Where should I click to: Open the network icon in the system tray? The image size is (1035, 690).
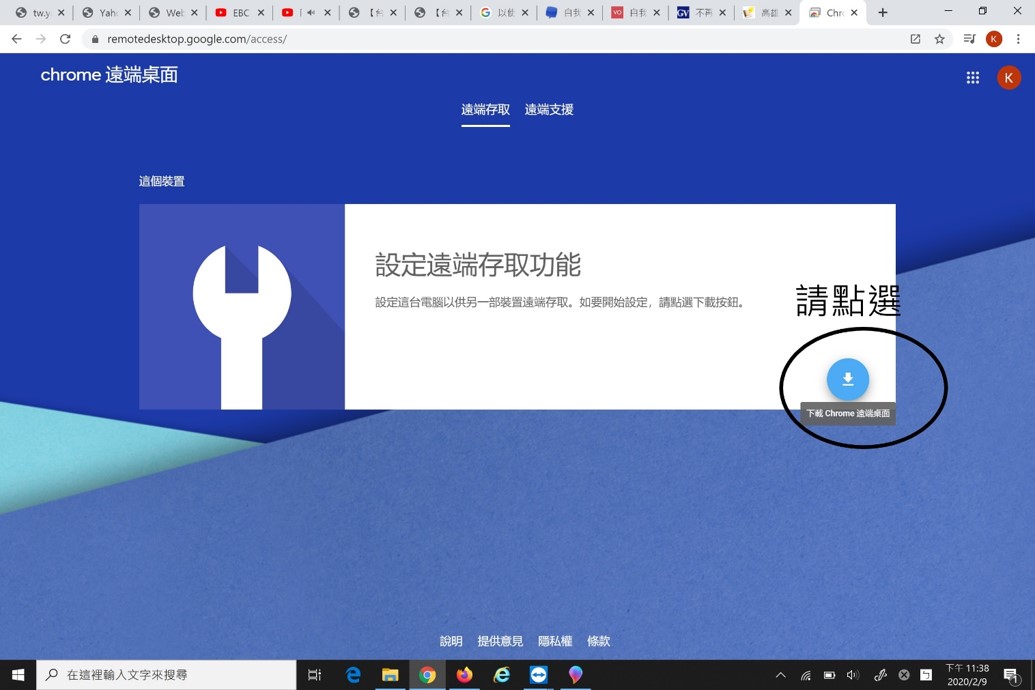click(x=805, y=675)
